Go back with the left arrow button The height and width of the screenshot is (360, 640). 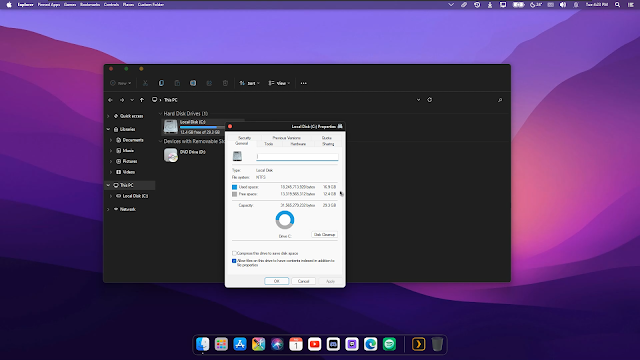point(110,100)
